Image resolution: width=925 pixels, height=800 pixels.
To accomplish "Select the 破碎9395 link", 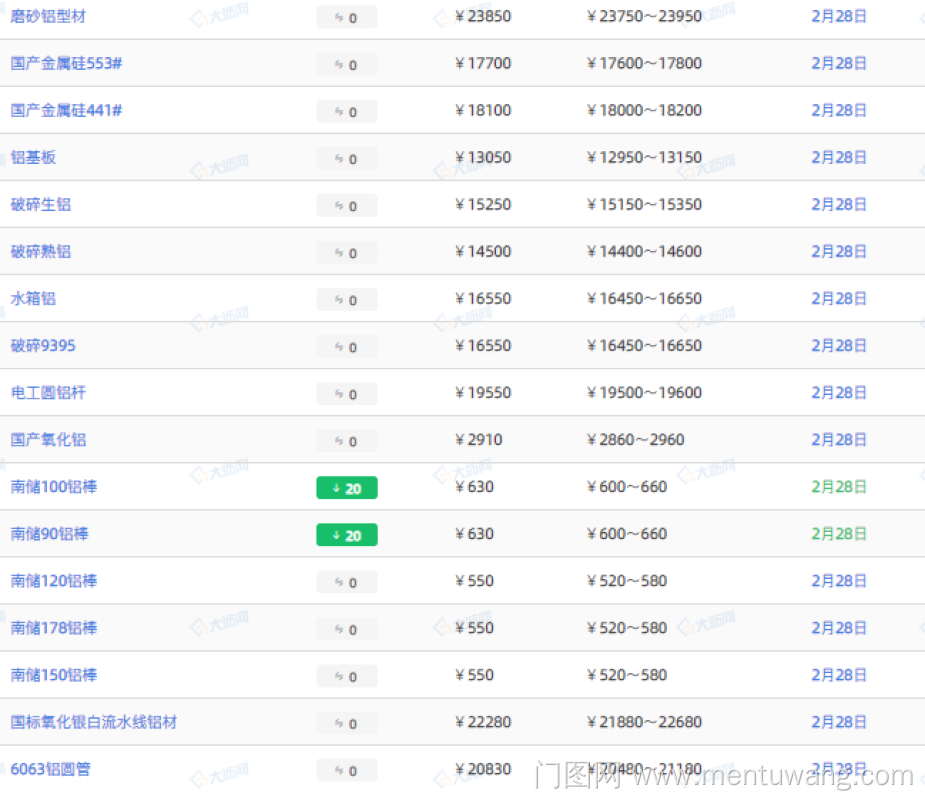I will point(43,345).
